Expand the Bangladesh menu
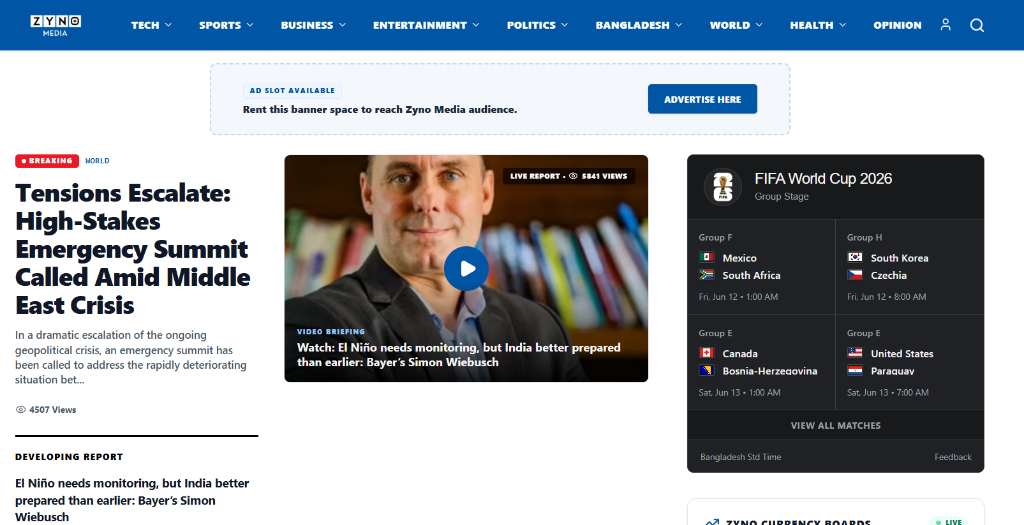This screenshot has width=1024, height=525. coord(638,25)
